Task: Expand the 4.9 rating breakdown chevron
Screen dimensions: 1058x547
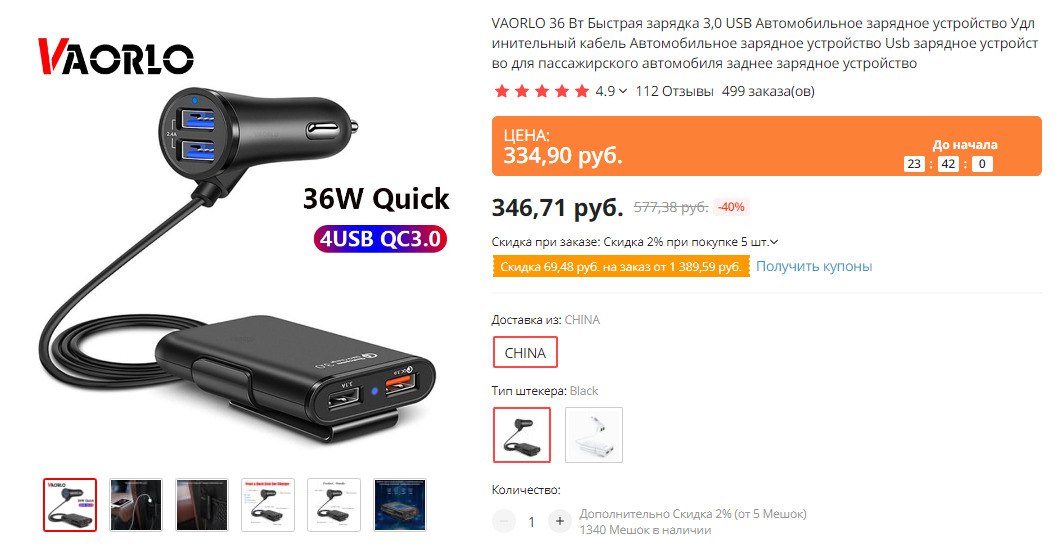Action: tap(622, 91)
